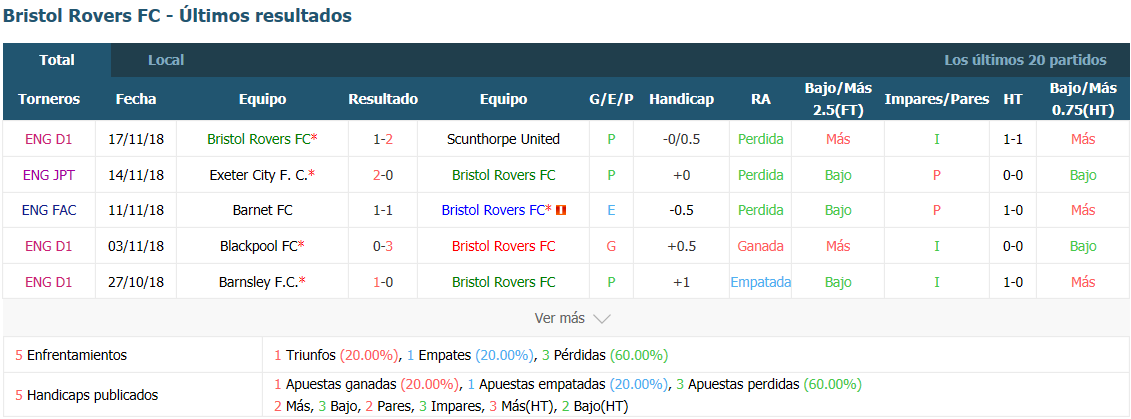Image resolution: width=1131 pixels, height=419 pixels.
Task: Open the Scunthorpe United team link
Action: [x=503, y=139]
